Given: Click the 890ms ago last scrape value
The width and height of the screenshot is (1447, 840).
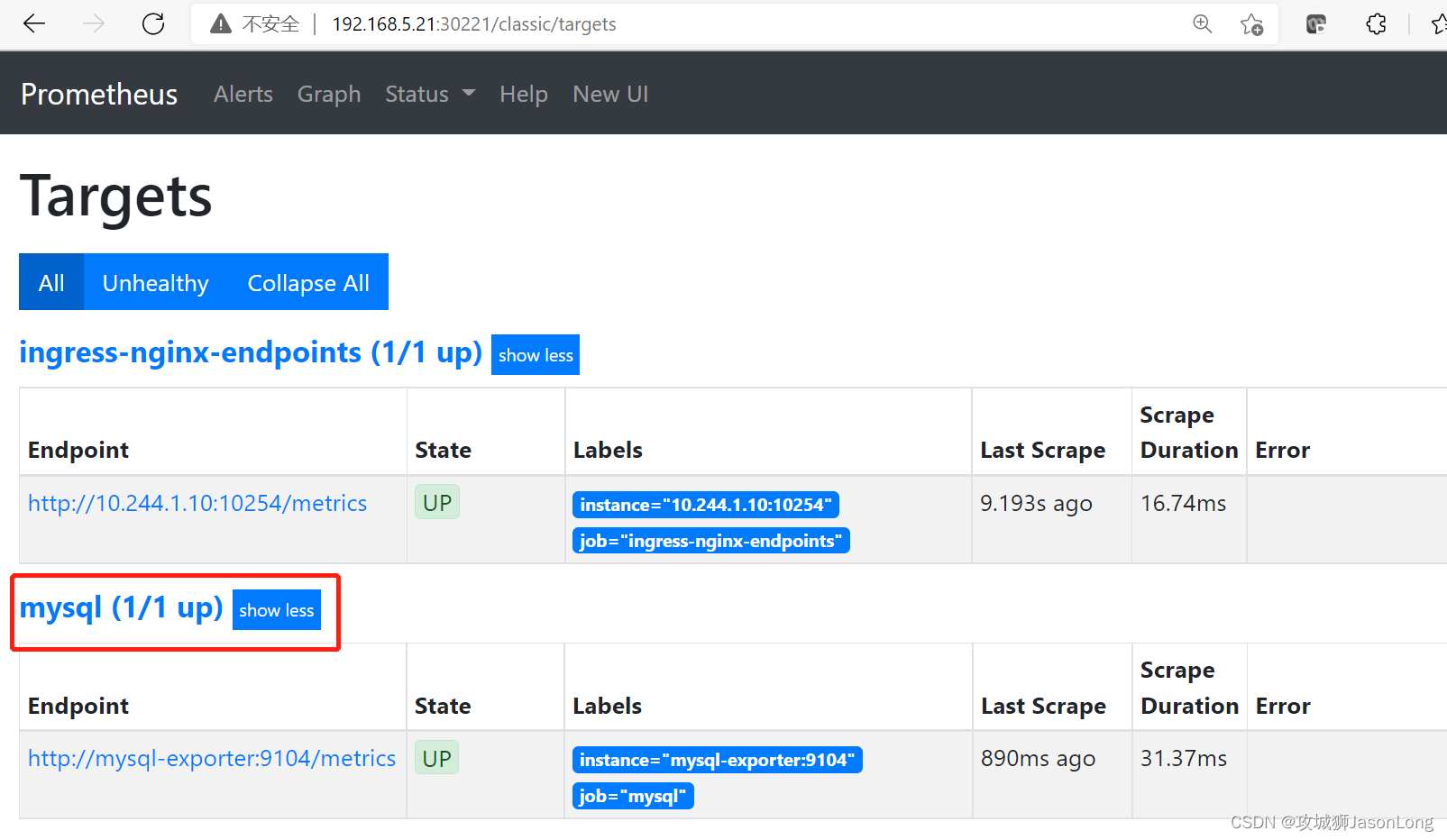Looking at the screenshot, I should [x=1038, y=758].
